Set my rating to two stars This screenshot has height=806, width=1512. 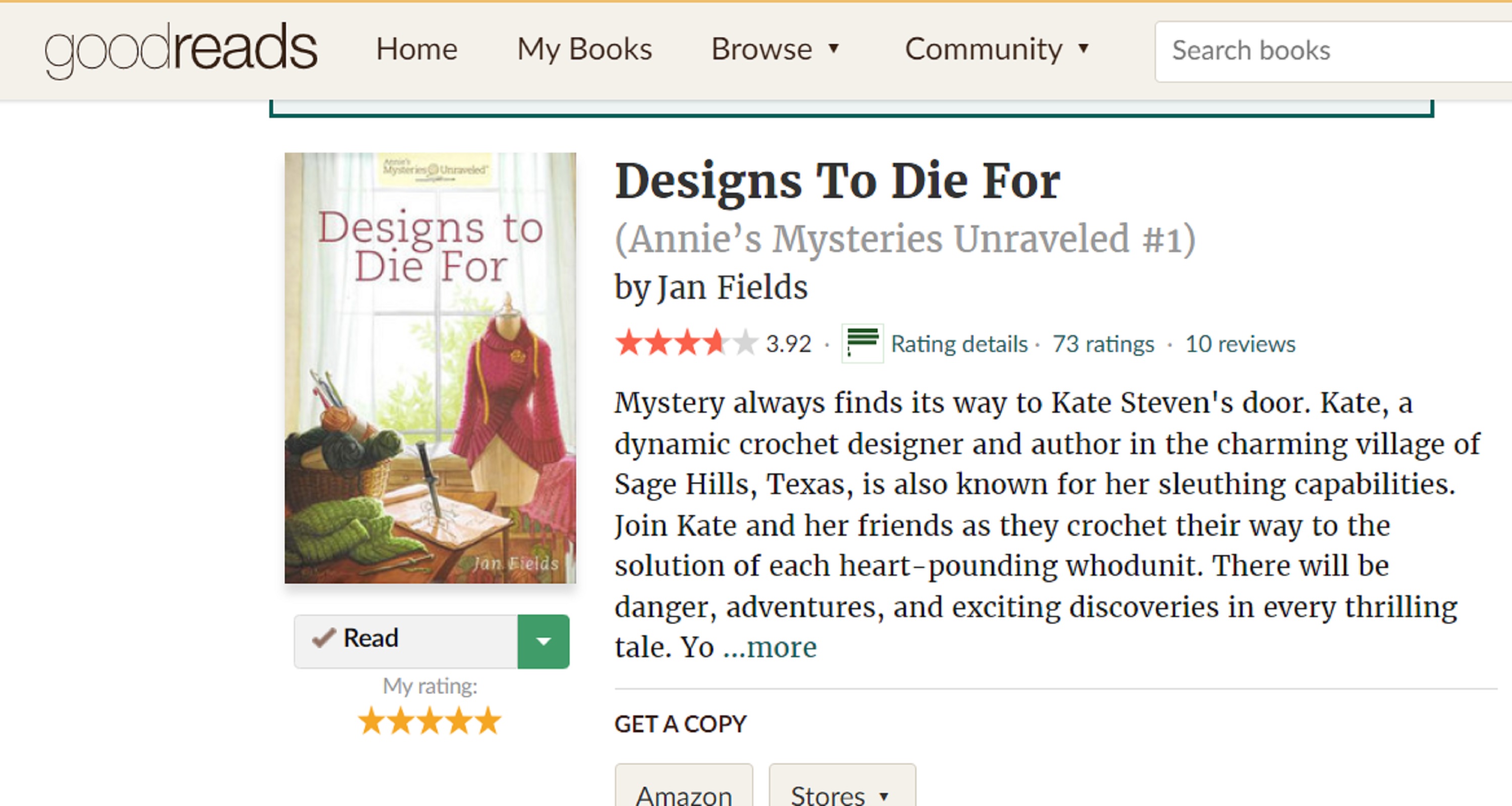pyautogui.click(x=401, y=720)
